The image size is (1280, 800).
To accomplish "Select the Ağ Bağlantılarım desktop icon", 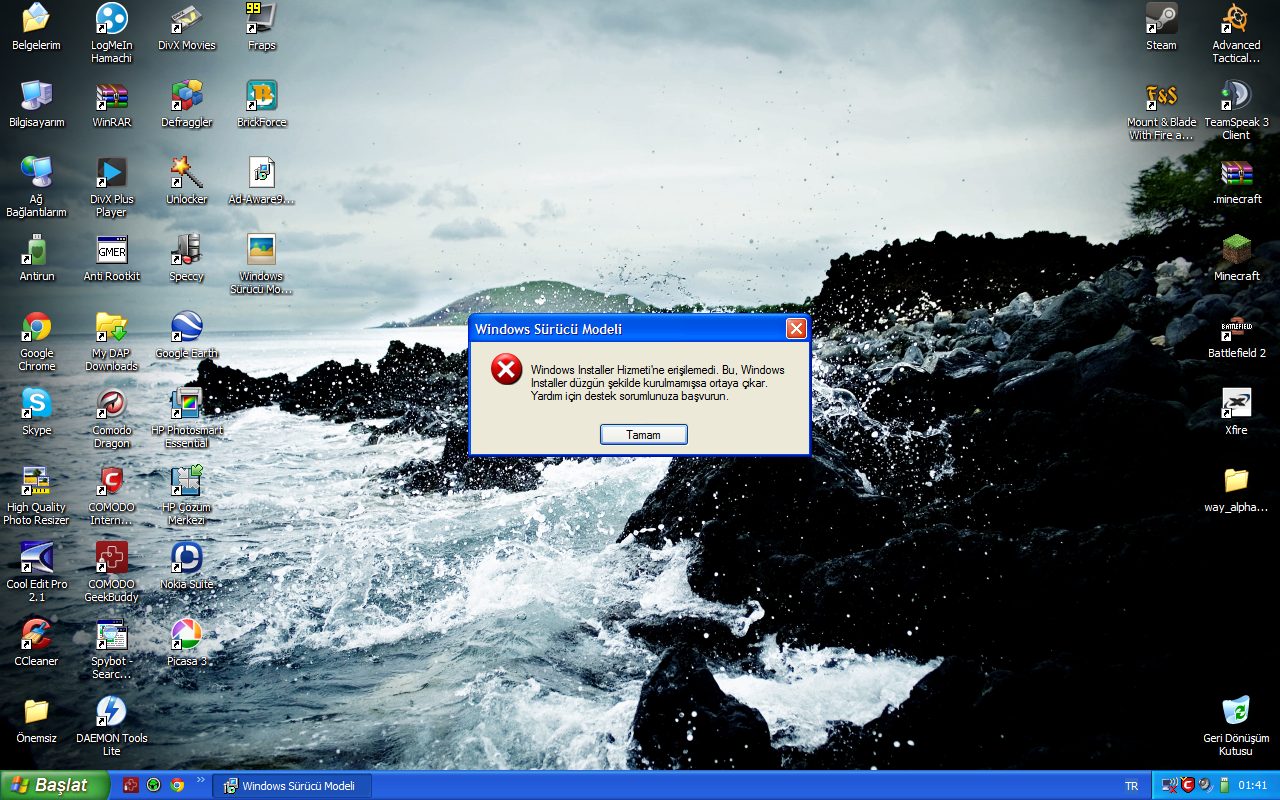I will pyautogui.click(x=36, y=187).
